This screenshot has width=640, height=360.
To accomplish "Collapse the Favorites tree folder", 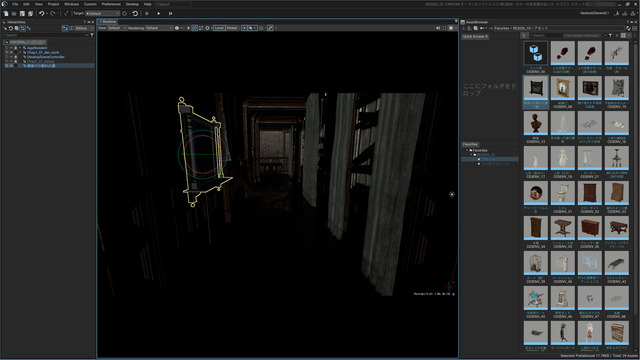I will pos(467,150).
